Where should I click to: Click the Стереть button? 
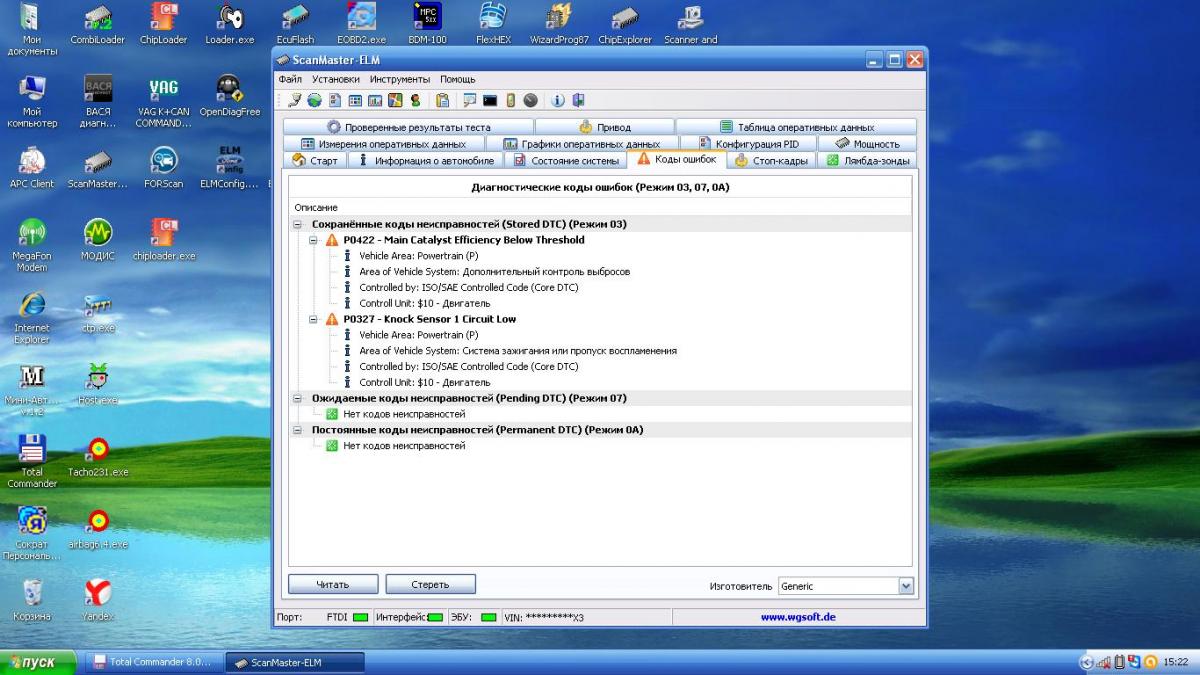[x=430, y=584]
